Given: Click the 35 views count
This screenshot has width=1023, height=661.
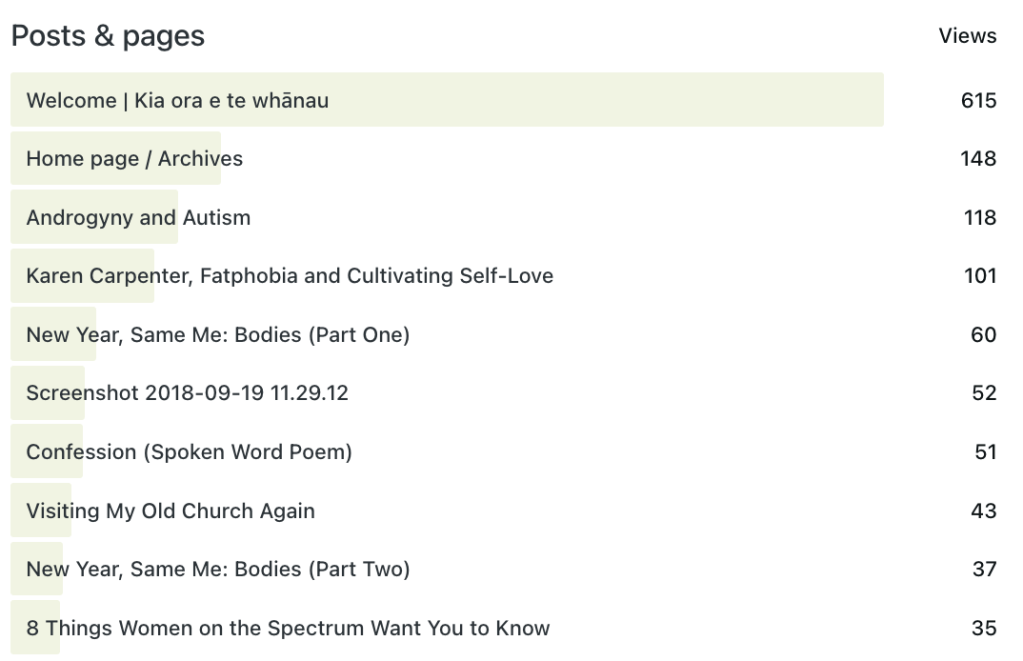Looking at the screenshot, I should pos(983,628).
